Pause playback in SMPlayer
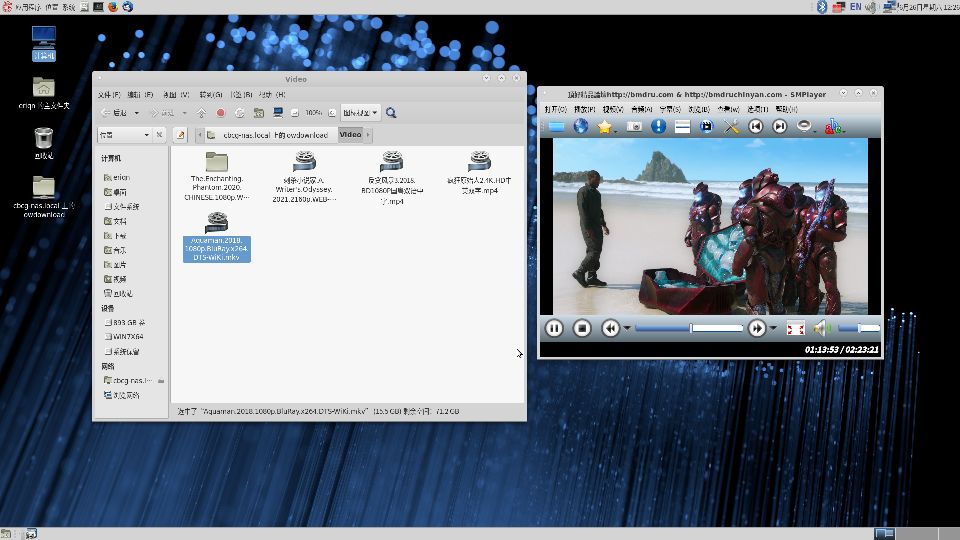 [554, 329]
